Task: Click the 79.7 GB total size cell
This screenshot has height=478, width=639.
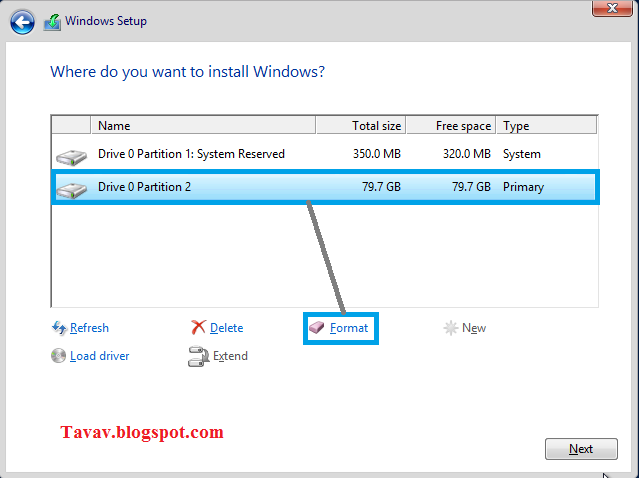Action: click(x=381, y=187)
